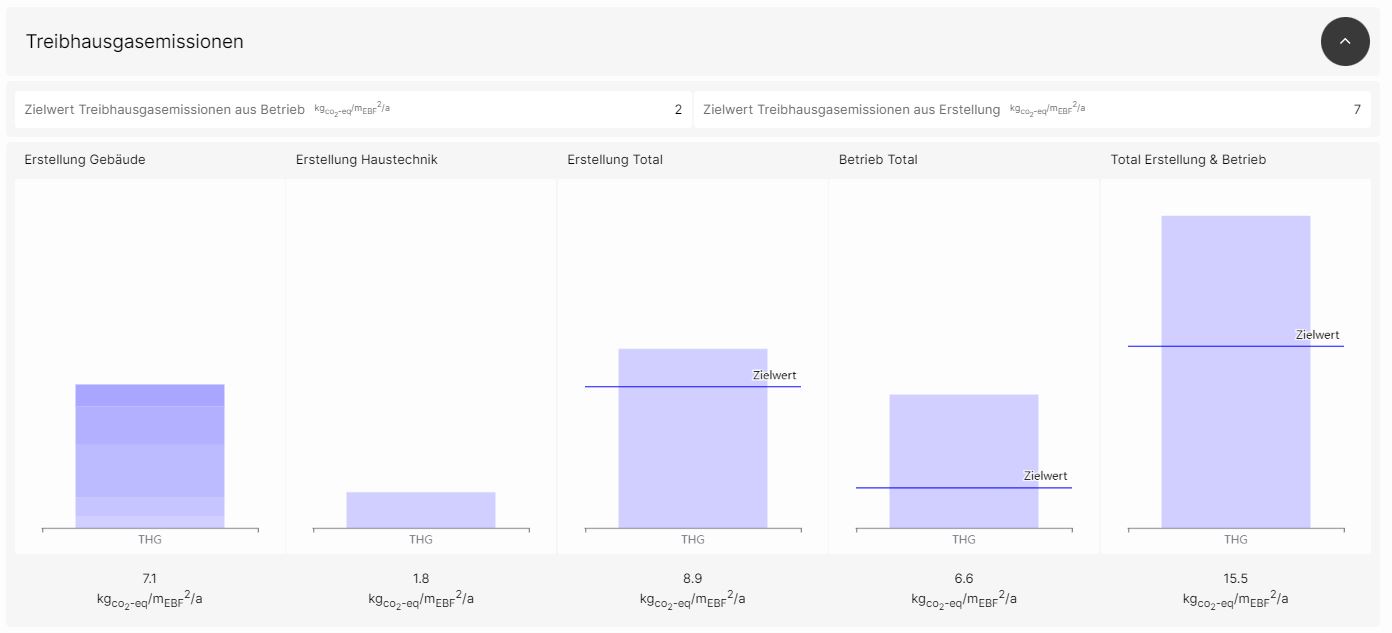Click the Zielwert label in the Betrieb Total chart
The image size is (1392, 633).
coord(1045,476)
